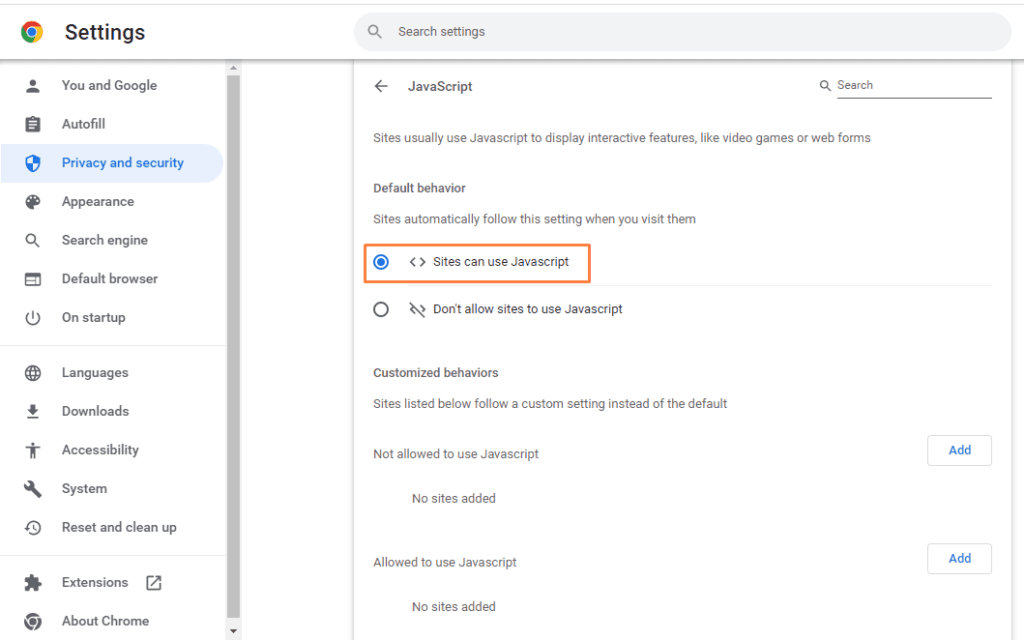Screen dimensions: 1024x640
Task: Select the Appearance palette icon
Action: (30, 201)
